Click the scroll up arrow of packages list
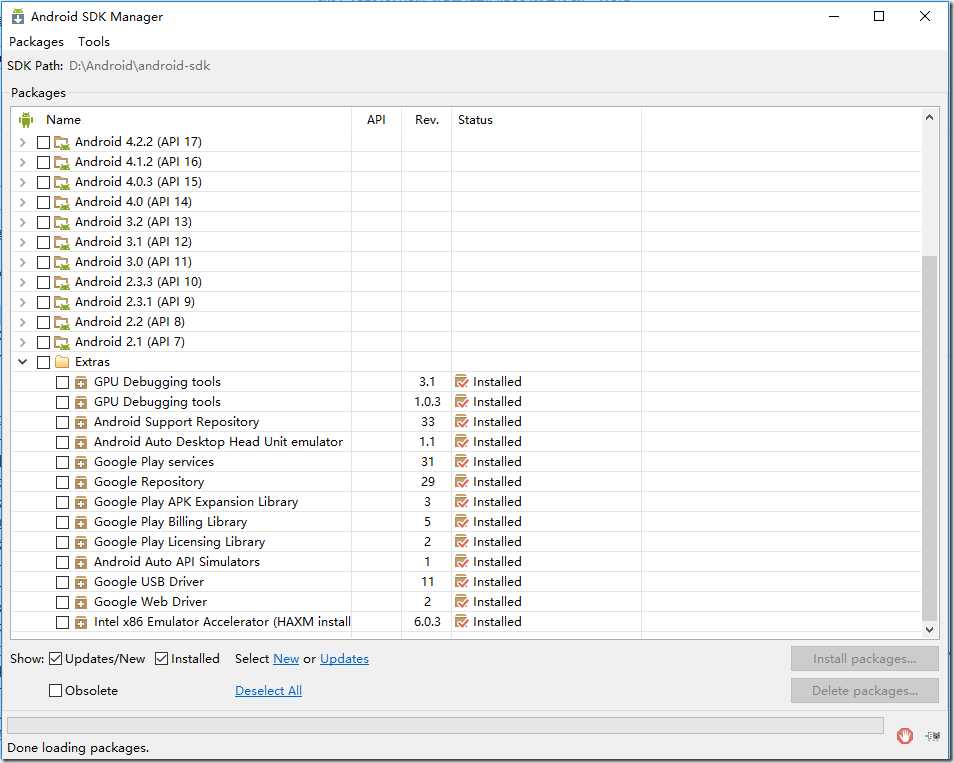The width and height of the screenshot is (954, 763). coord(929,117)
